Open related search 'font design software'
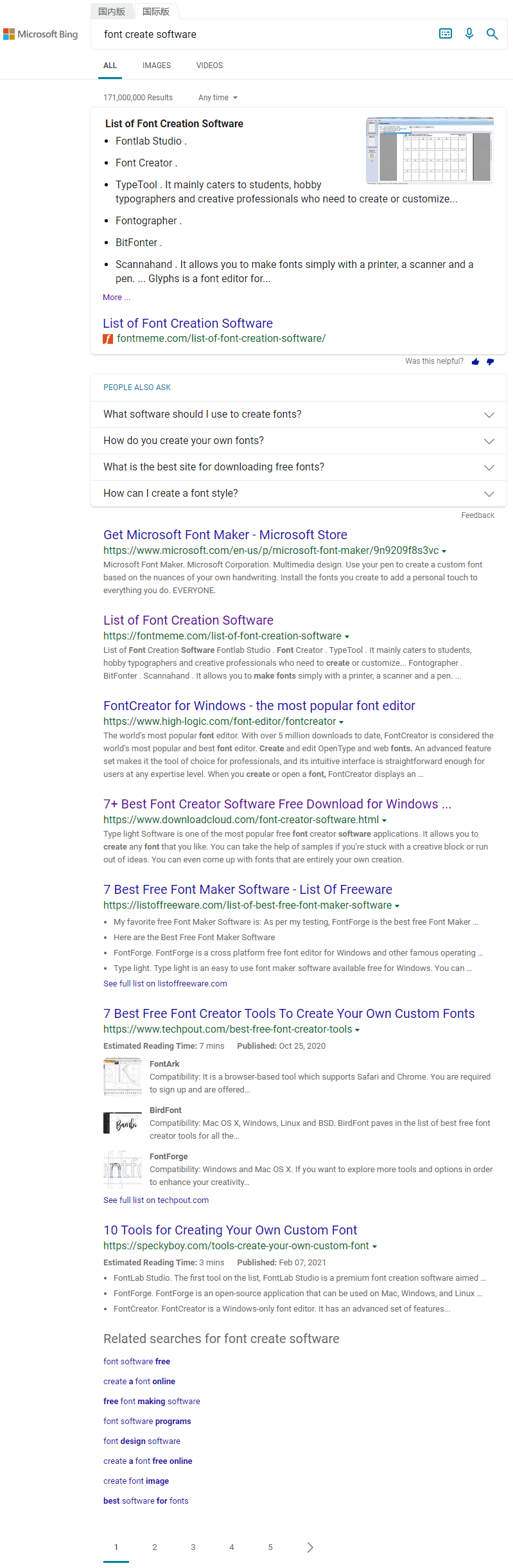The width and height of the screenshot is (513, 1568). (x=142, y=1441)
